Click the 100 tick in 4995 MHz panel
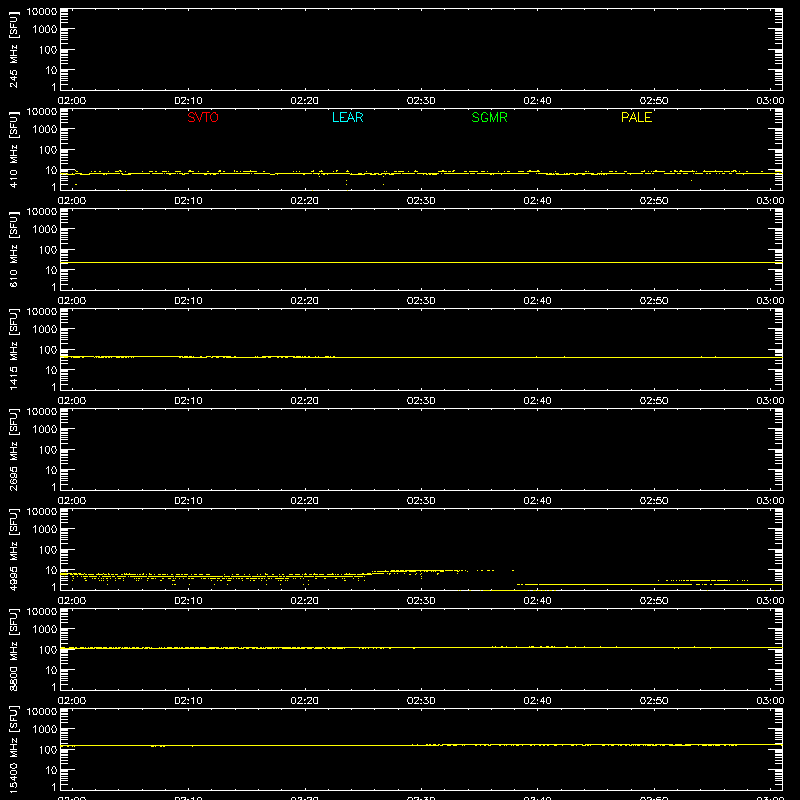Viewport: 800px width, 800px height. [48, 550]
